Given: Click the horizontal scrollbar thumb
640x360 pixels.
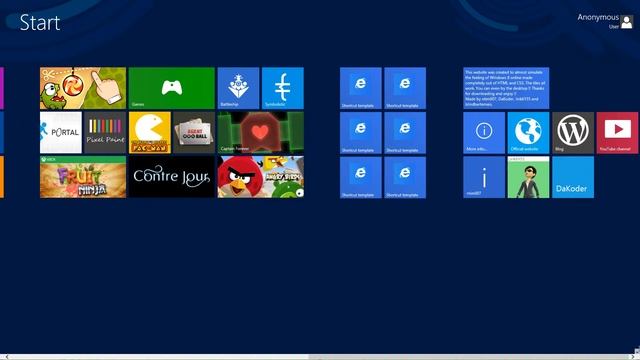Looking at the screenshot, I should click(x=469, y=357).
